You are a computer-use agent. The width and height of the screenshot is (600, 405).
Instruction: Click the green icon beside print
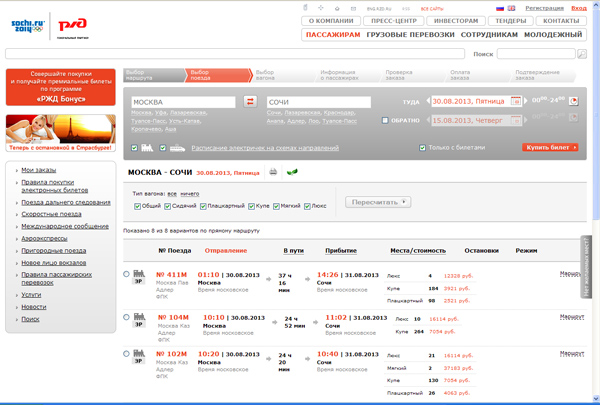point(292,172)
